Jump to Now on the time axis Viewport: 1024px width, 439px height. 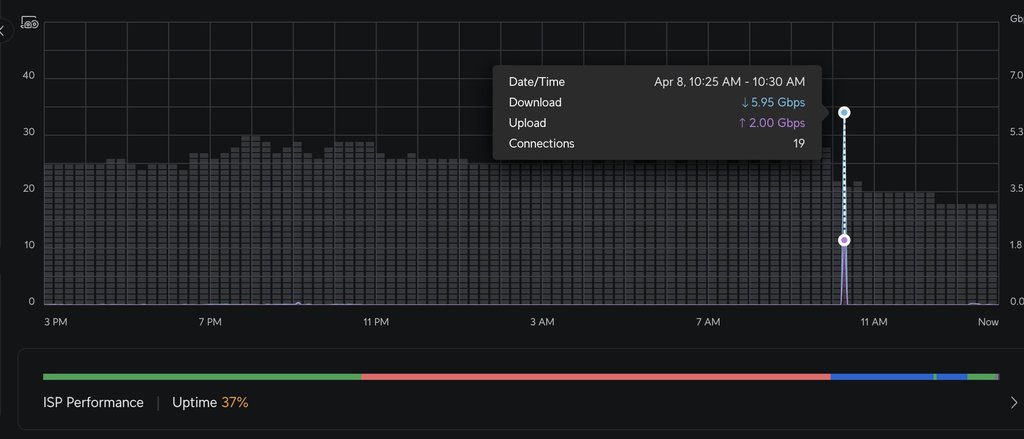click(x=988, y=322)
